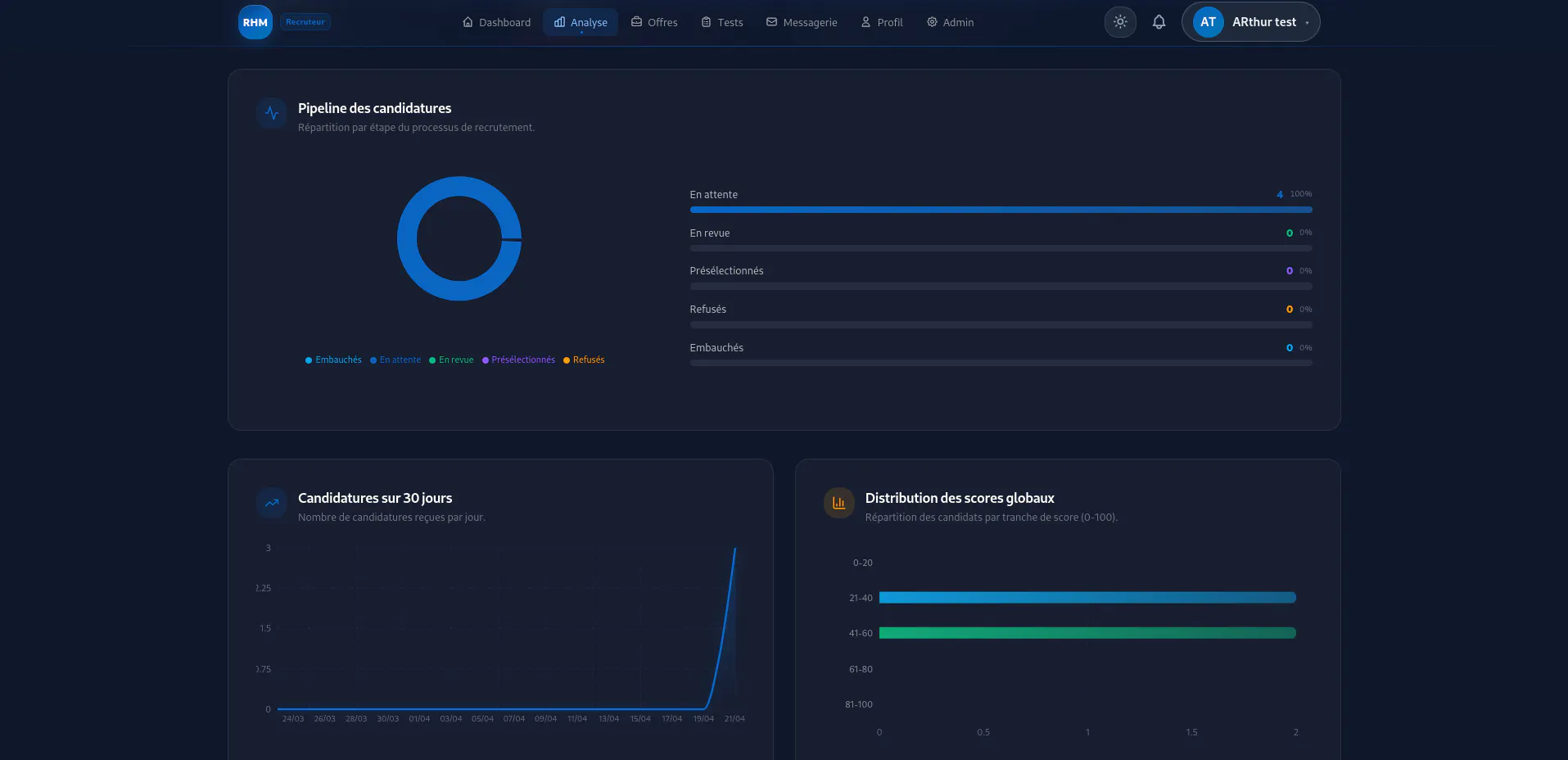Open notifications bell

click(1159, 22)
